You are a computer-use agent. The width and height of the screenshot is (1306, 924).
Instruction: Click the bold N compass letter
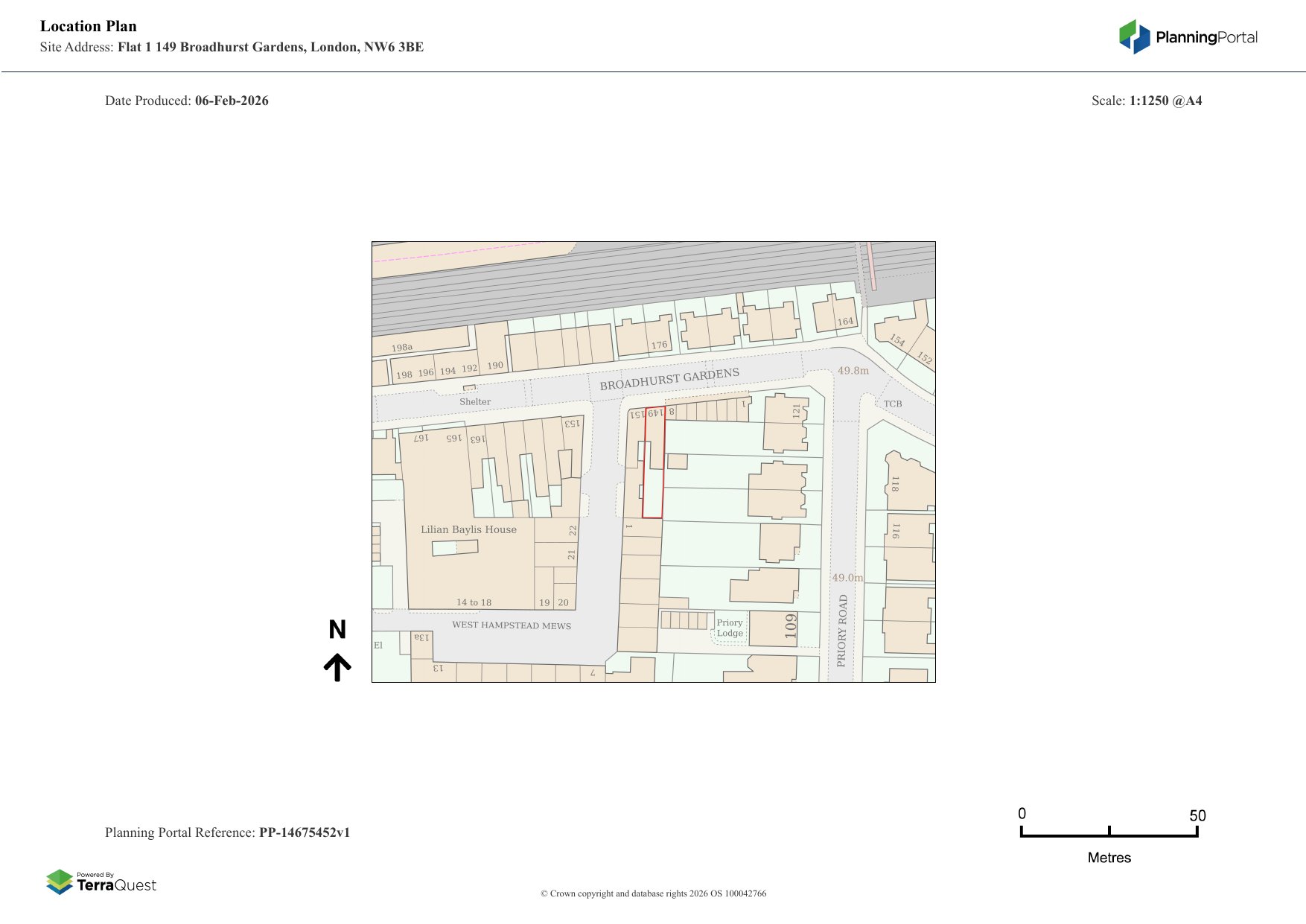coord(337,630)
